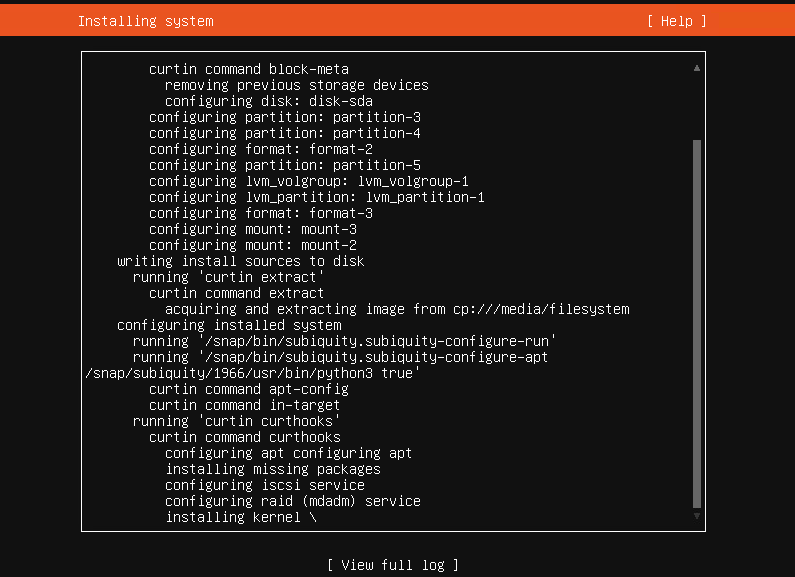The height and width of the screenshot is (577, 795).
Task: Click the 'installing missing packages' line
Action: click(x=272, y=469)
